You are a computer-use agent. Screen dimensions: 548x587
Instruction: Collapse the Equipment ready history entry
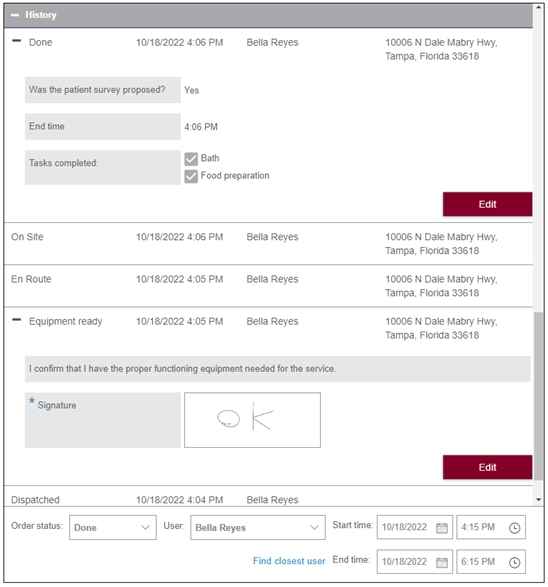(16, 320)
